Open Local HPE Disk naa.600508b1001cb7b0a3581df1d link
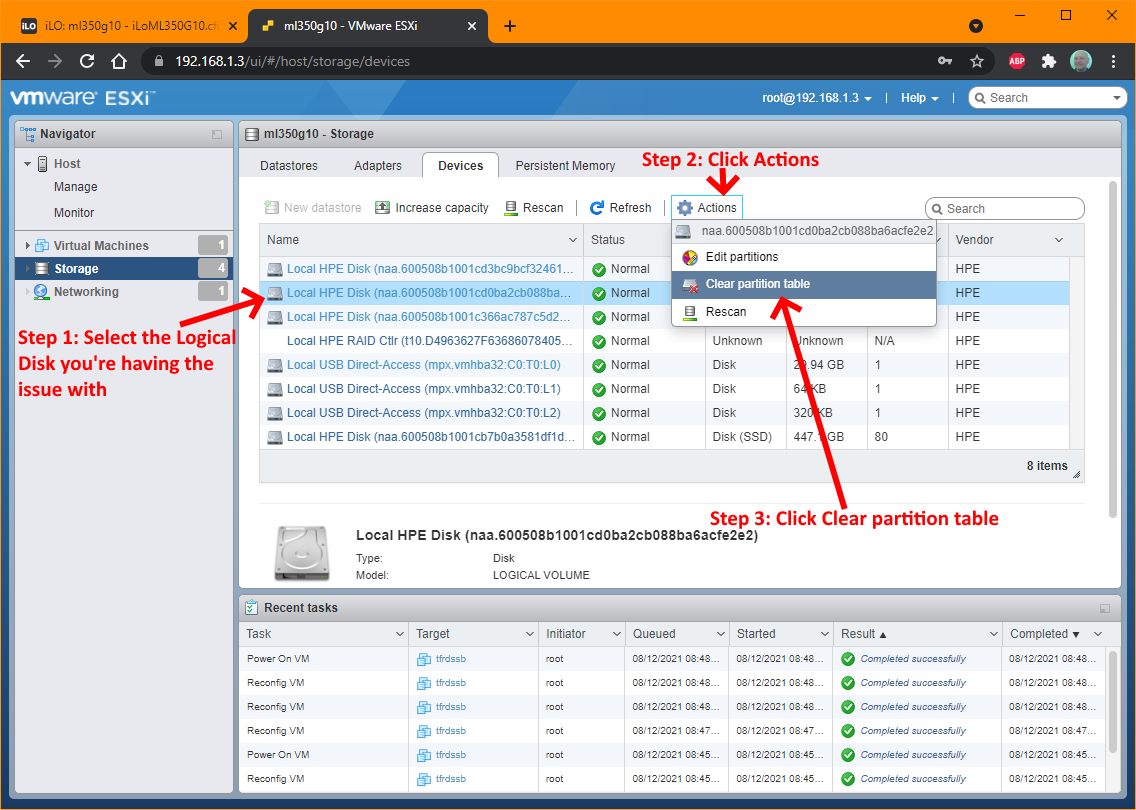This screenshot has width=1136, height=810. 430,437
